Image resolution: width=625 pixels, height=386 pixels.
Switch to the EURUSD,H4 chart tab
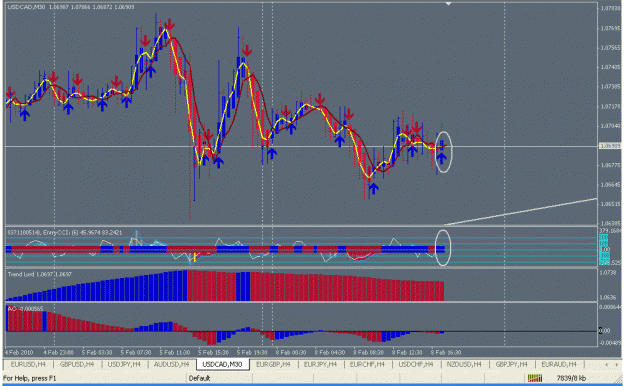click(28, 364)
